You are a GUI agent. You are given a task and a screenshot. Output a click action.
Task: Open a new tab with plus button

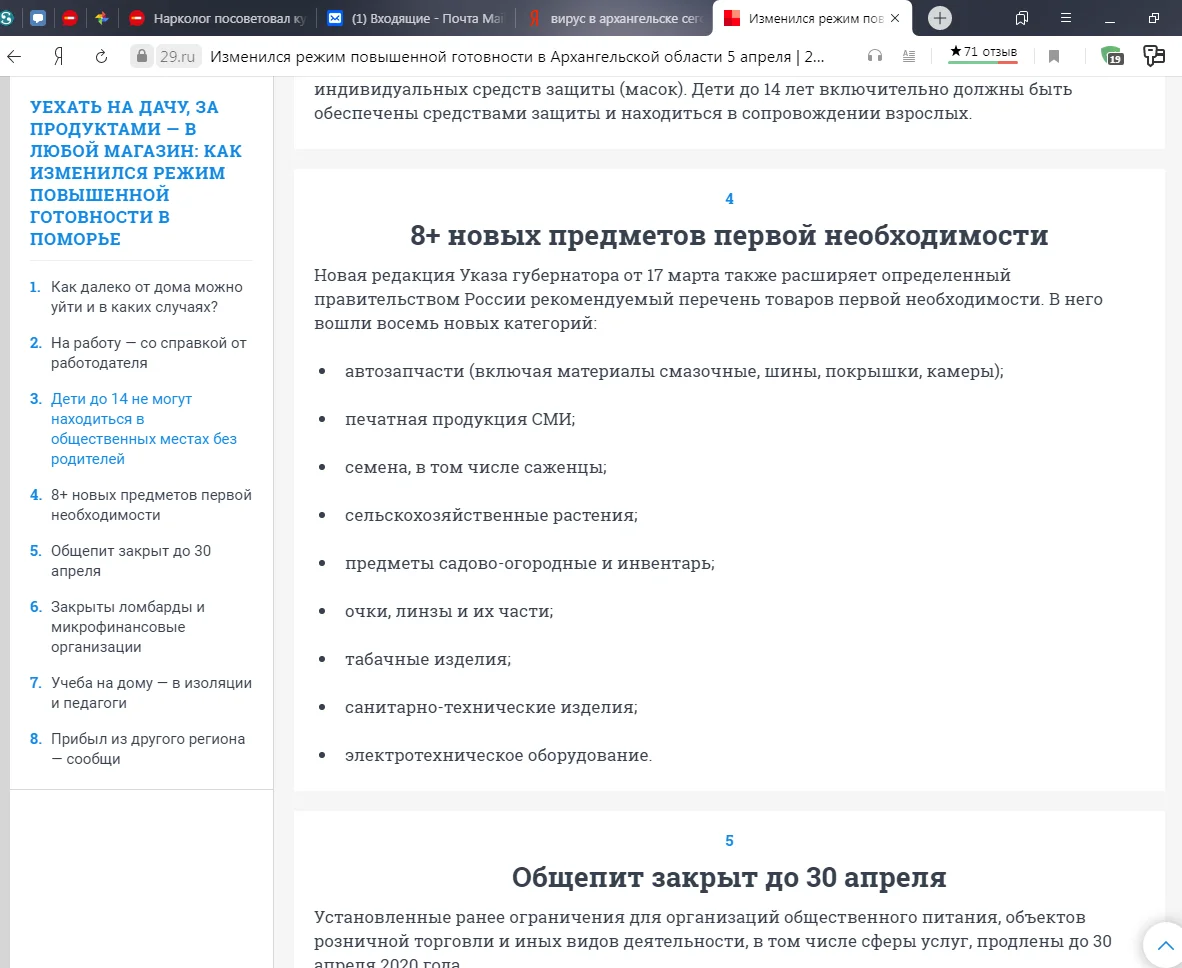939,18
